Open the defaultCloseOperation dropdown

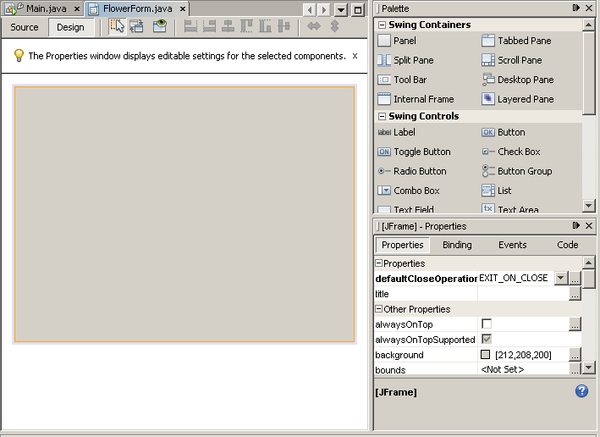[x=560, y=278]
